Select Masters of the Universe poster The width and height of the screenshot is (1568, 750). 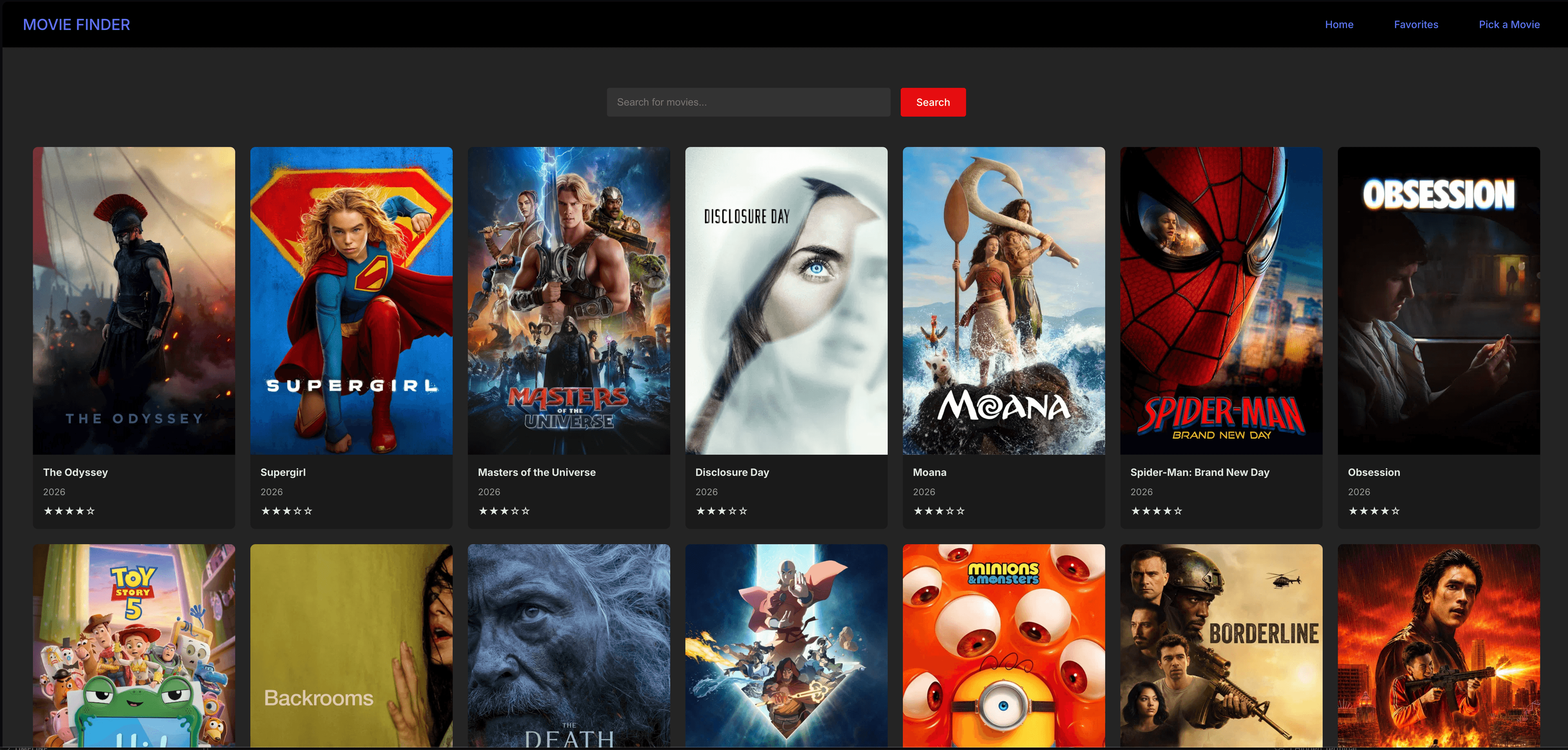pyautogui.click(x=568, y=301)
